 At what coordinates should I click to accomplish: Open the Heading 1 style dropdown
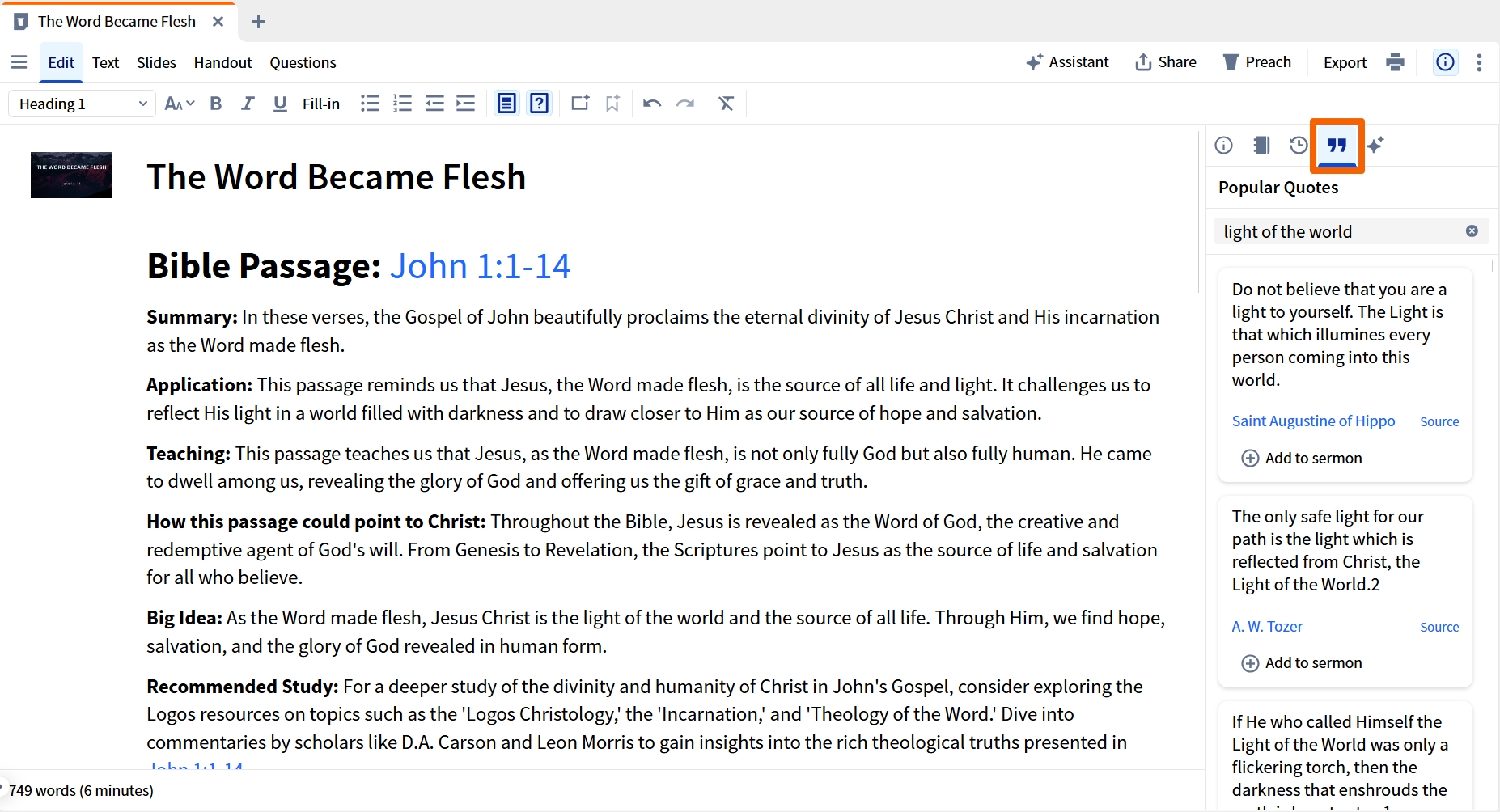tap(82, 104)
